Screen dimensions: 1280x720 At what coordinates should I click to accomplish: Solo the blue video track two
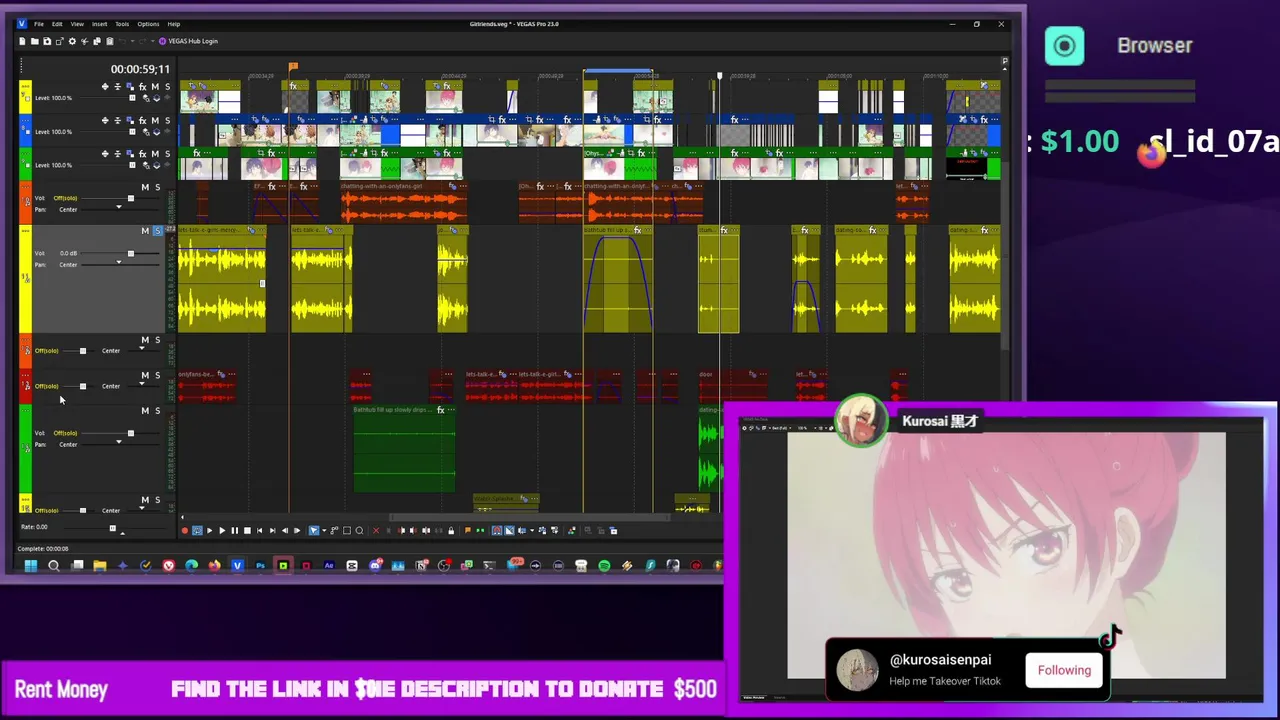coord(167,120)
